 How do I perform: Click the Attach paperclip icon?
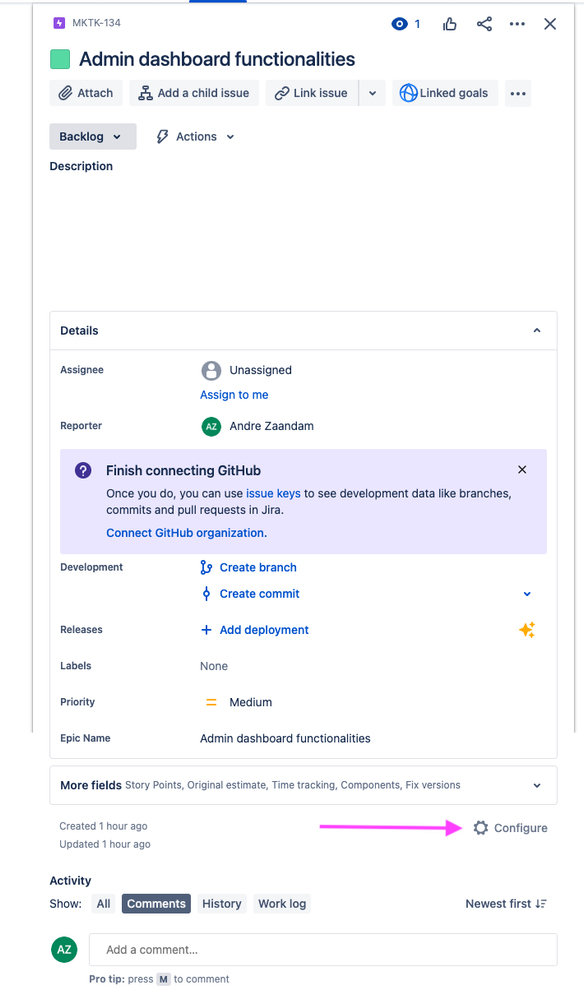pyautogui.click(x=63, y=92)
